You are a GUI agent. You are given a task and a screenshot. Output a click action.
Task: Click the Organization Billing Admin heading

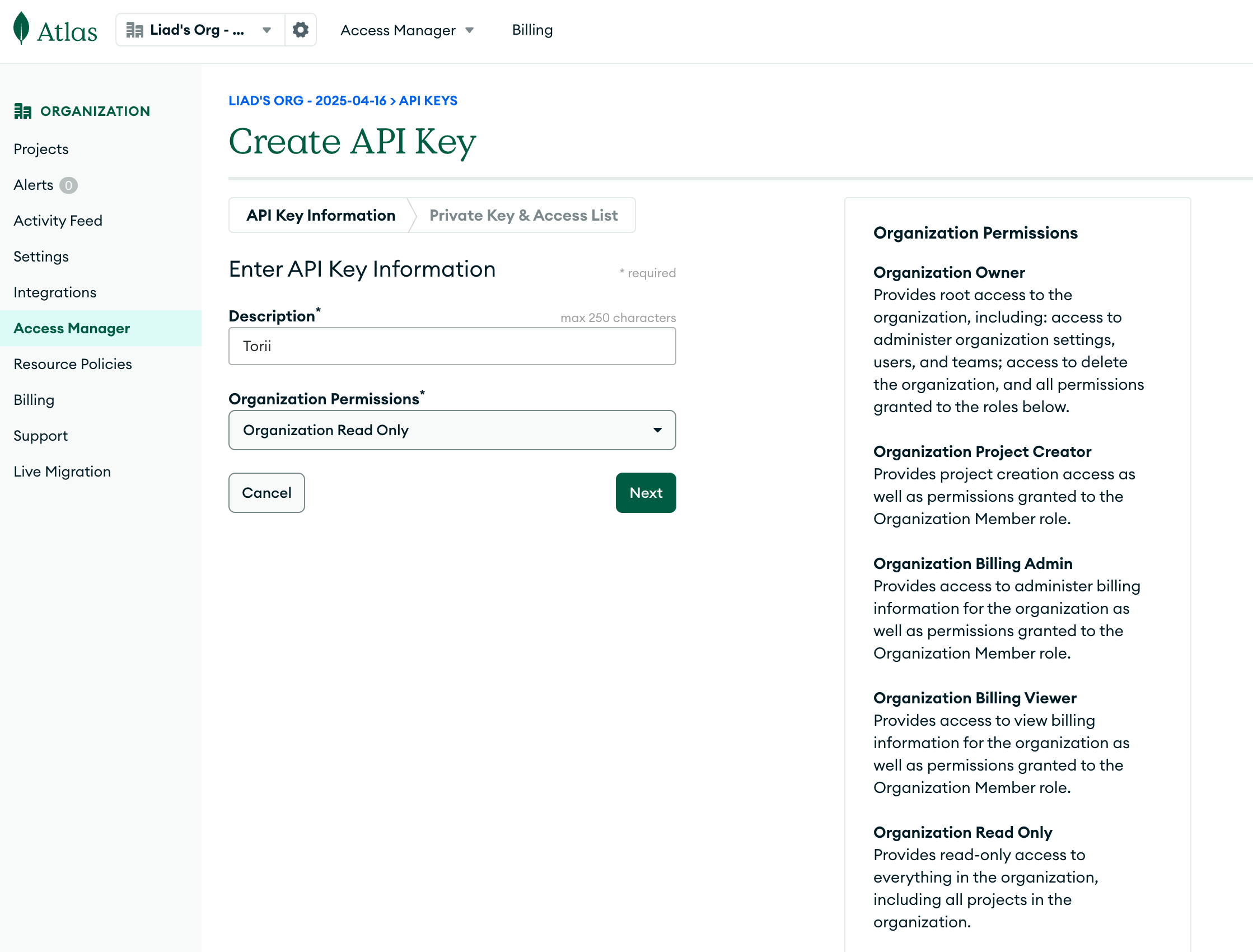pos(973,564)
